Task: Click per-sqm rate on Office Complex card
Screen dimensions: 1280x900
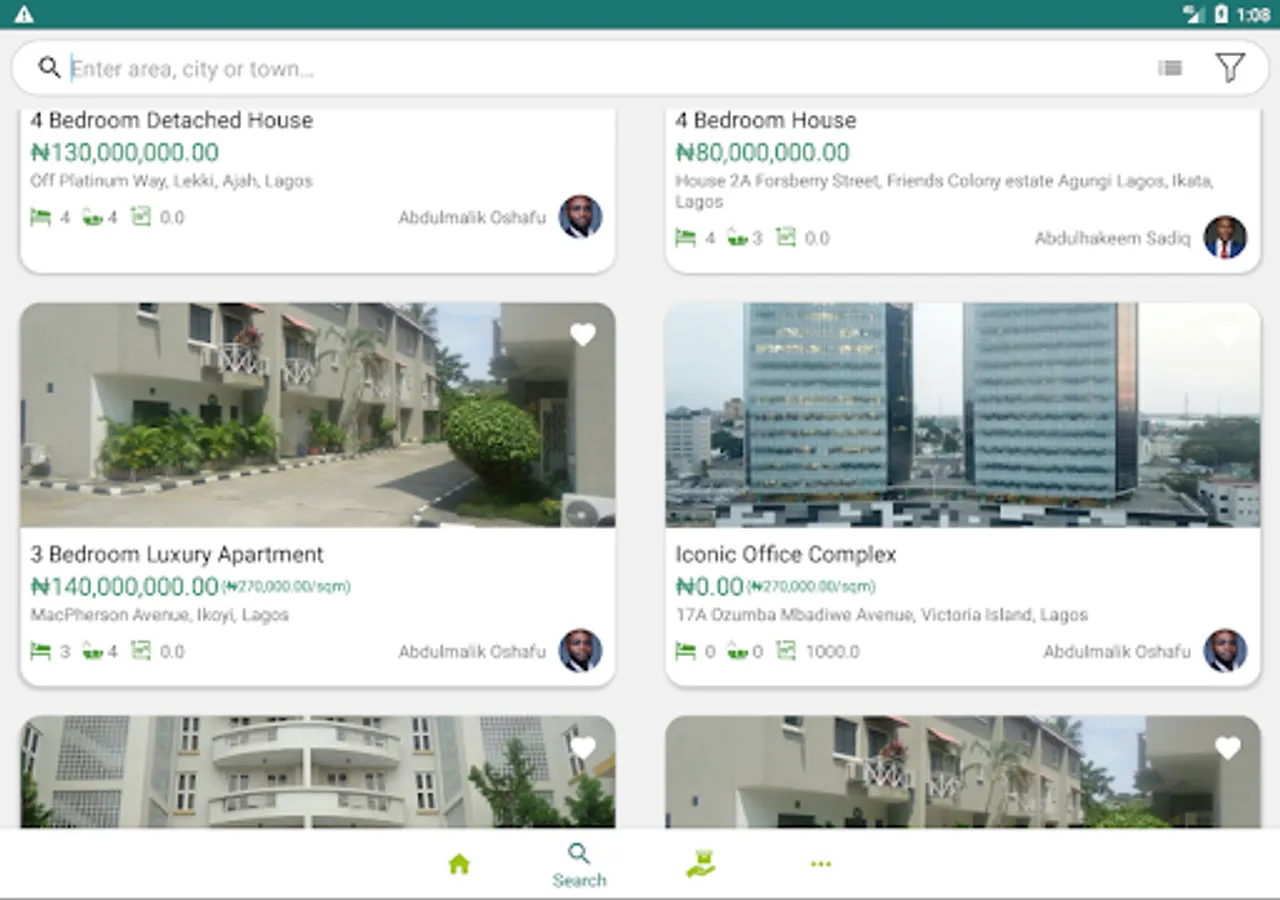Action: (811, 587)
